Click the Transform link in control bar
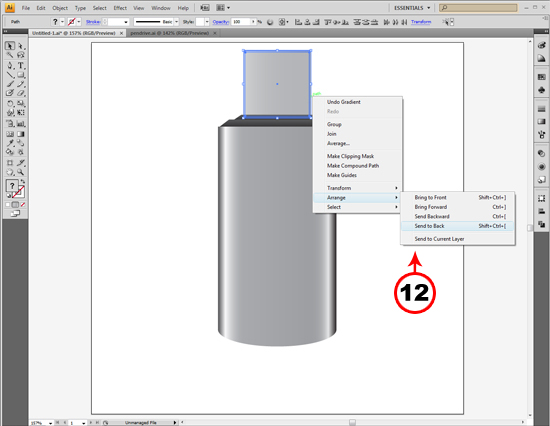Viewport: 550px width, 426px height. [421, 22]
